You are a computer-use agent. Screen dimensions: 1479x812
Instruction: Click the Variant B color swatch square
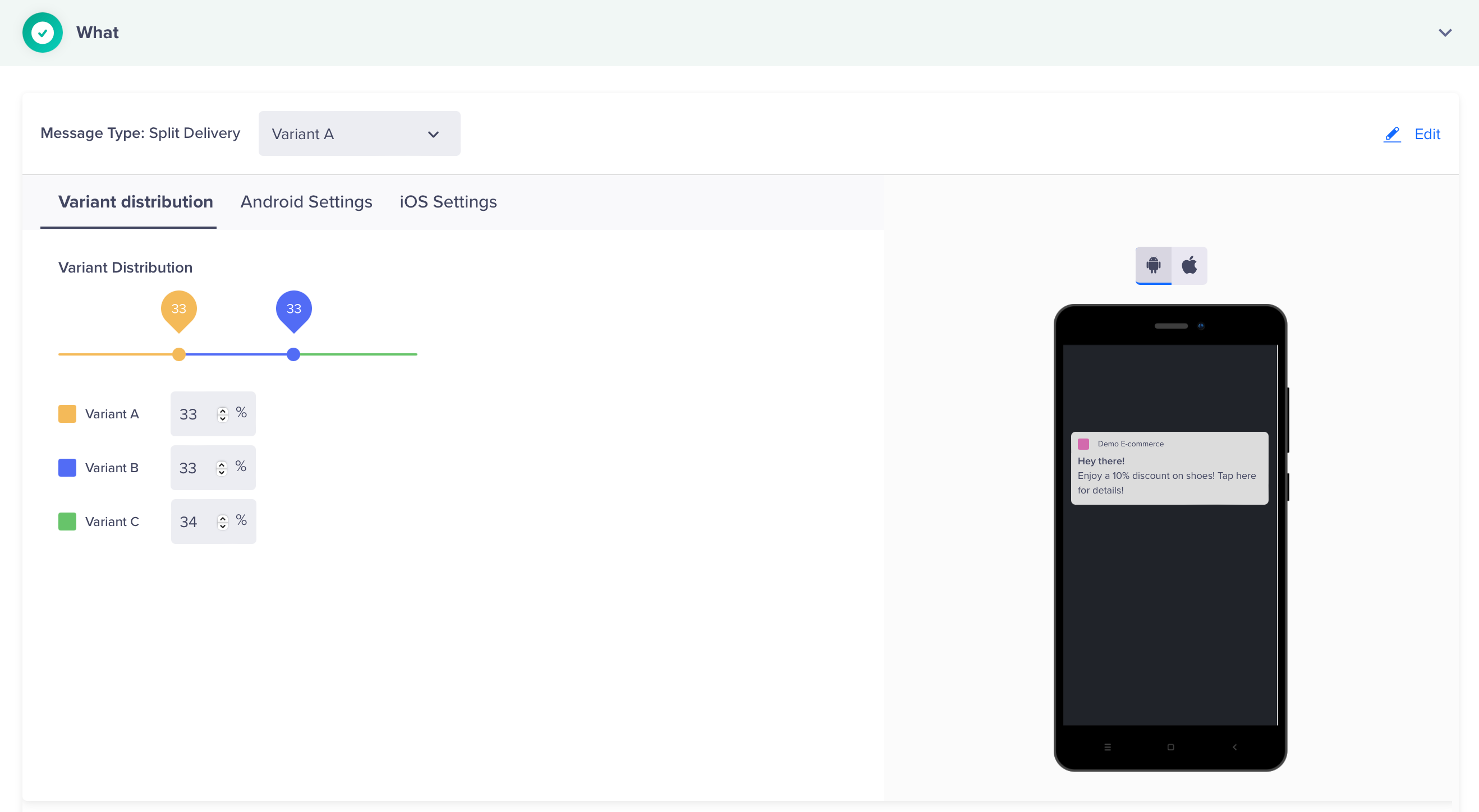click(x=67, y=467)
